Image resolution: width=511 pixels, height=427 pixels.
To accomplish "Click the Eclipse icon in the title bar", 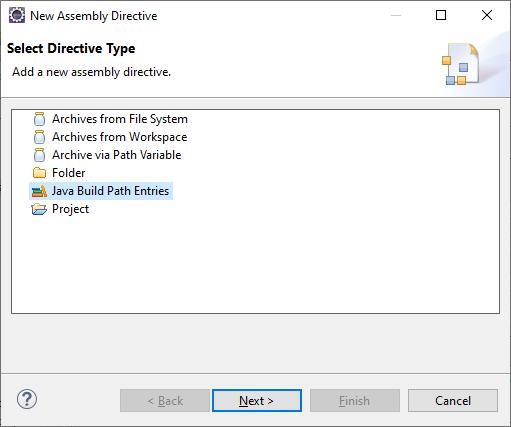I will click(17, 15).
